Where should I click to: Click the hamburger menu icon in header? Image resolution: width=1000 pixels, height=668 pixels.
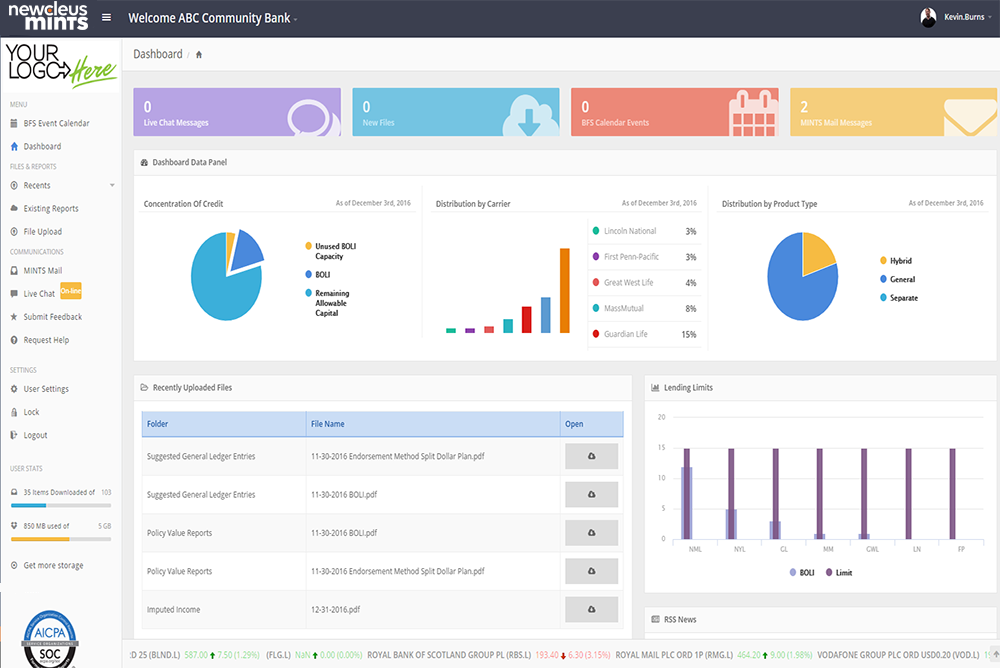[x=107, y=18]
